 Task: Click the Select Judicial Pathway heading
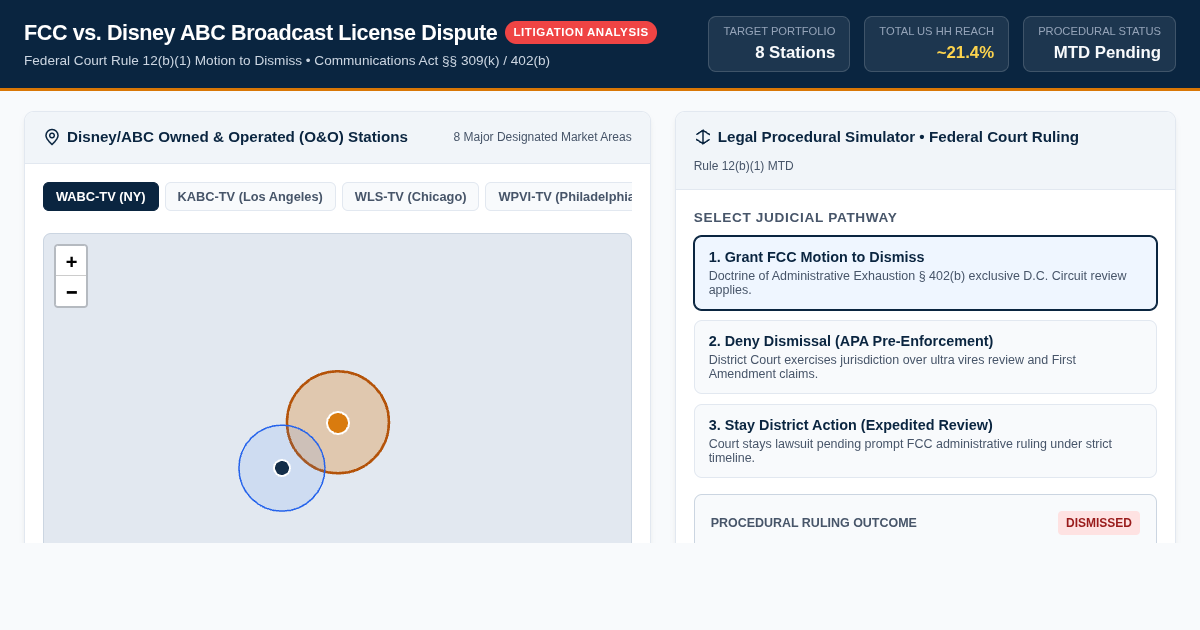coord(796,217)
